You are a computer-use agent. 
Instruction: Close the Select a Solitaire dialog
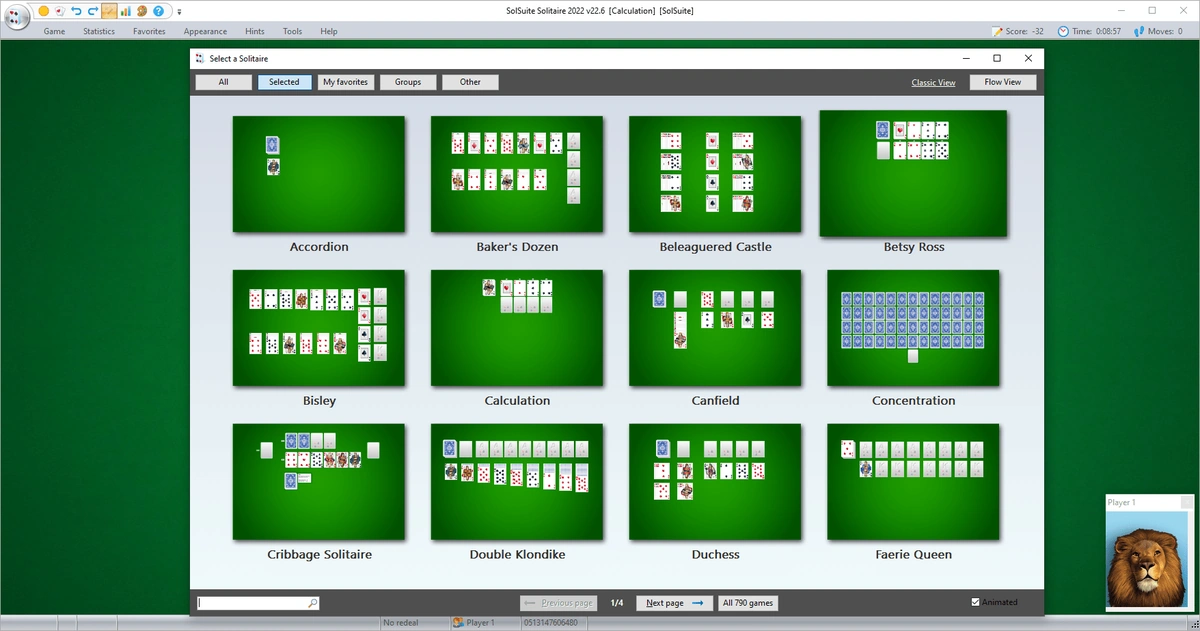1027,59
